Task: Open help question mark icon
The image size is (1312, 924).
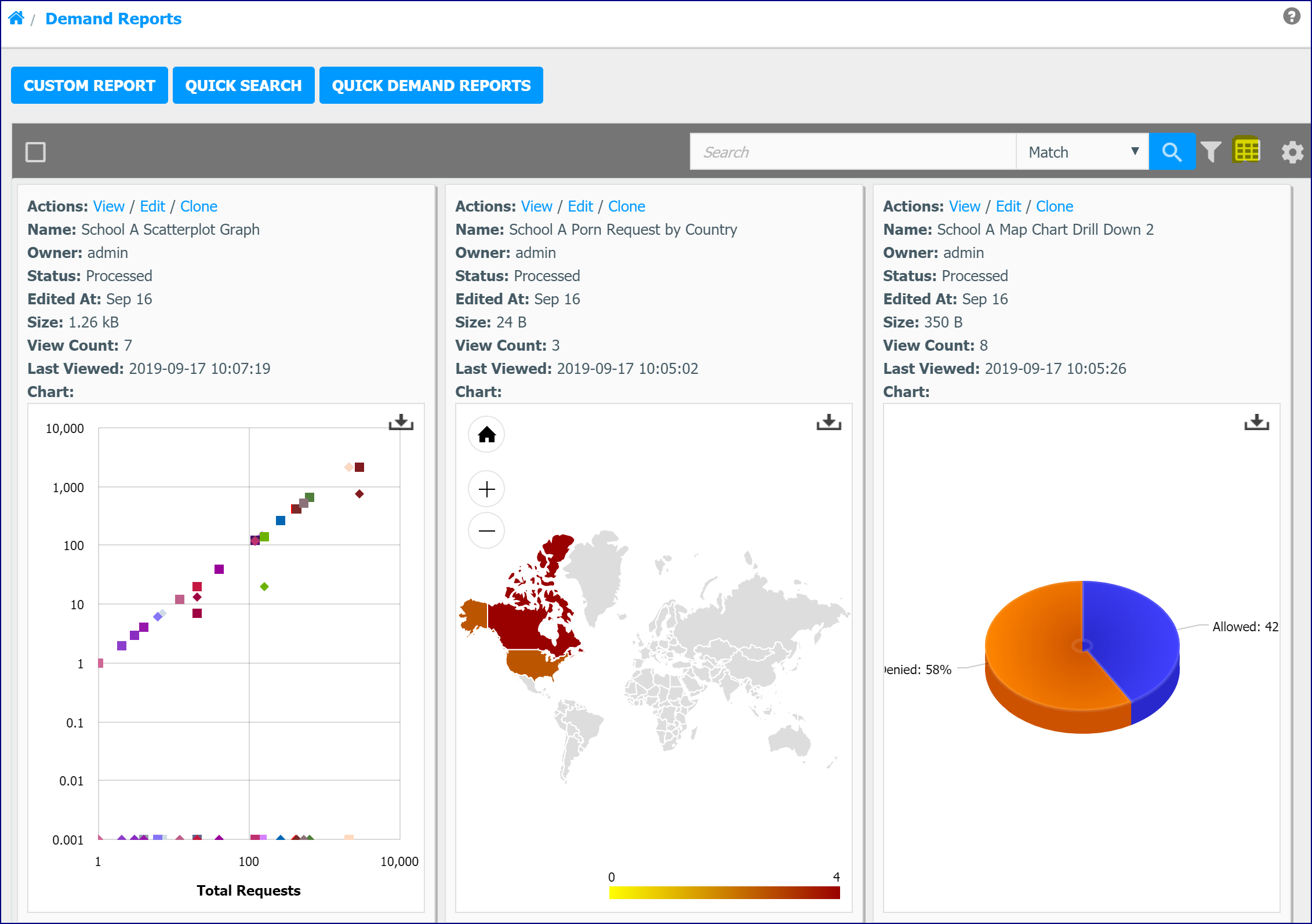Action: click(x=1291, y=16)
